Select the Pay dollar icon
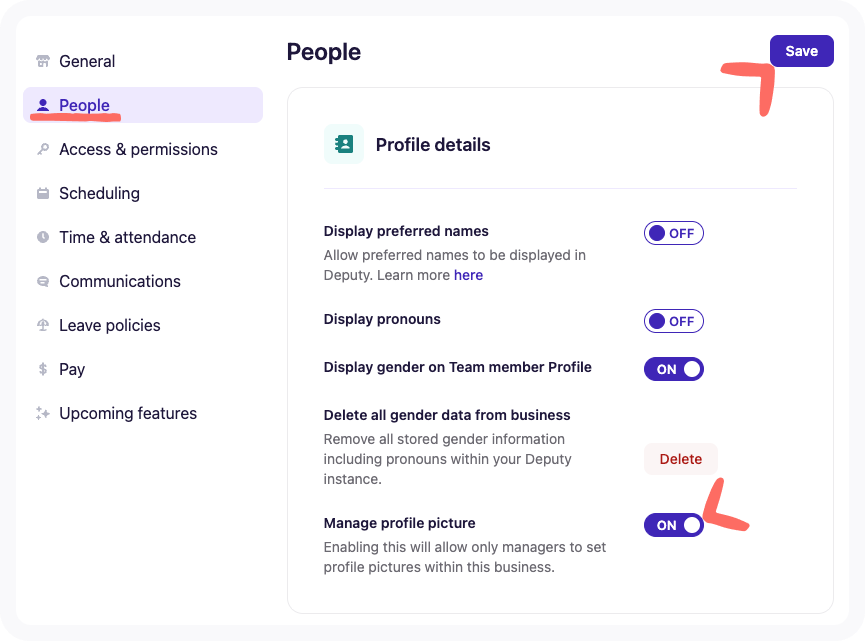Image resolution: width=865 pixels, height=641 pixels. coord(41,369)
